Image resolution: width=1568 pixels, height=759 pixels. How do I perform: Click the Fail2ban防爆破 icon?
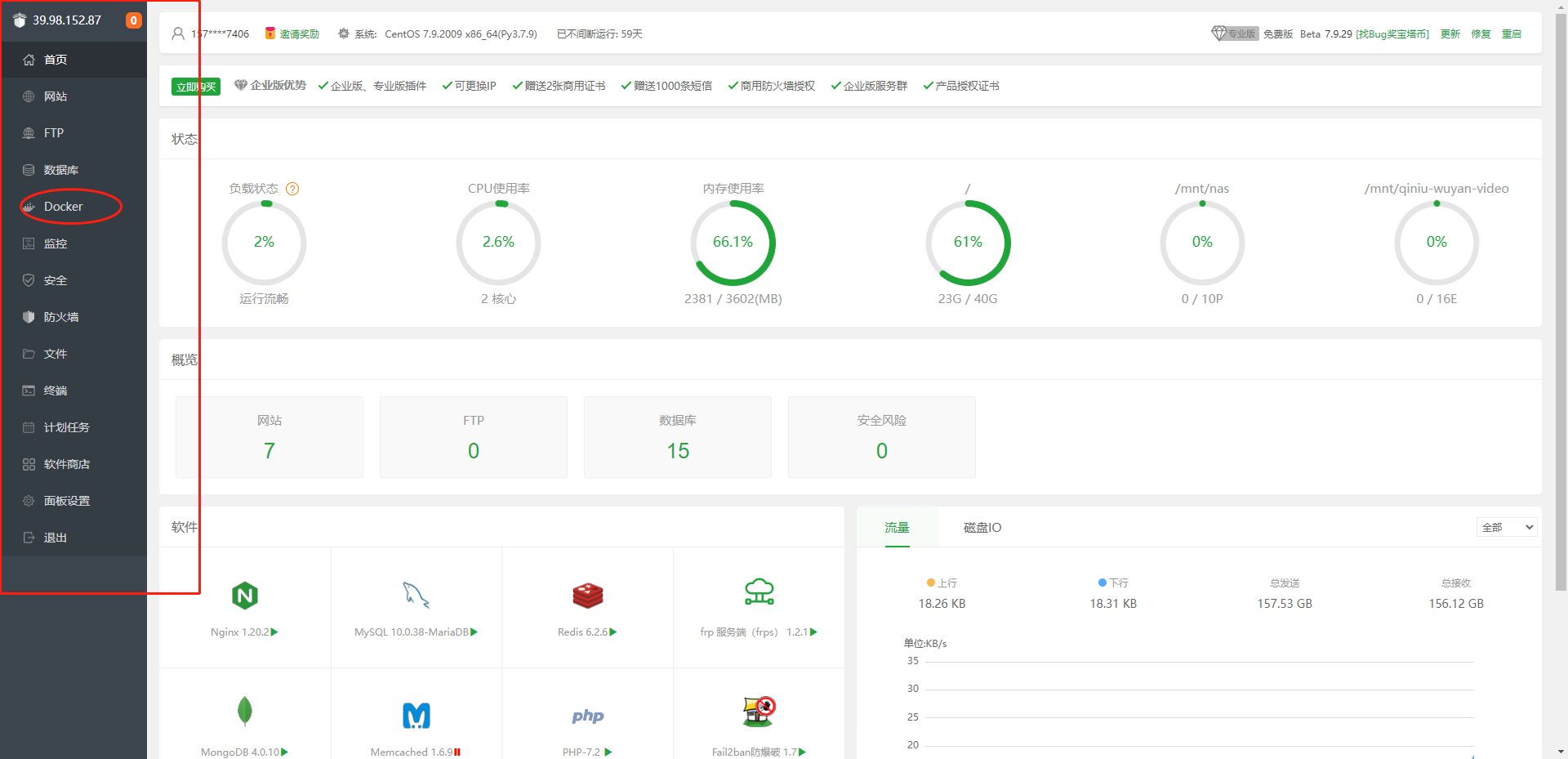[759, 712]
